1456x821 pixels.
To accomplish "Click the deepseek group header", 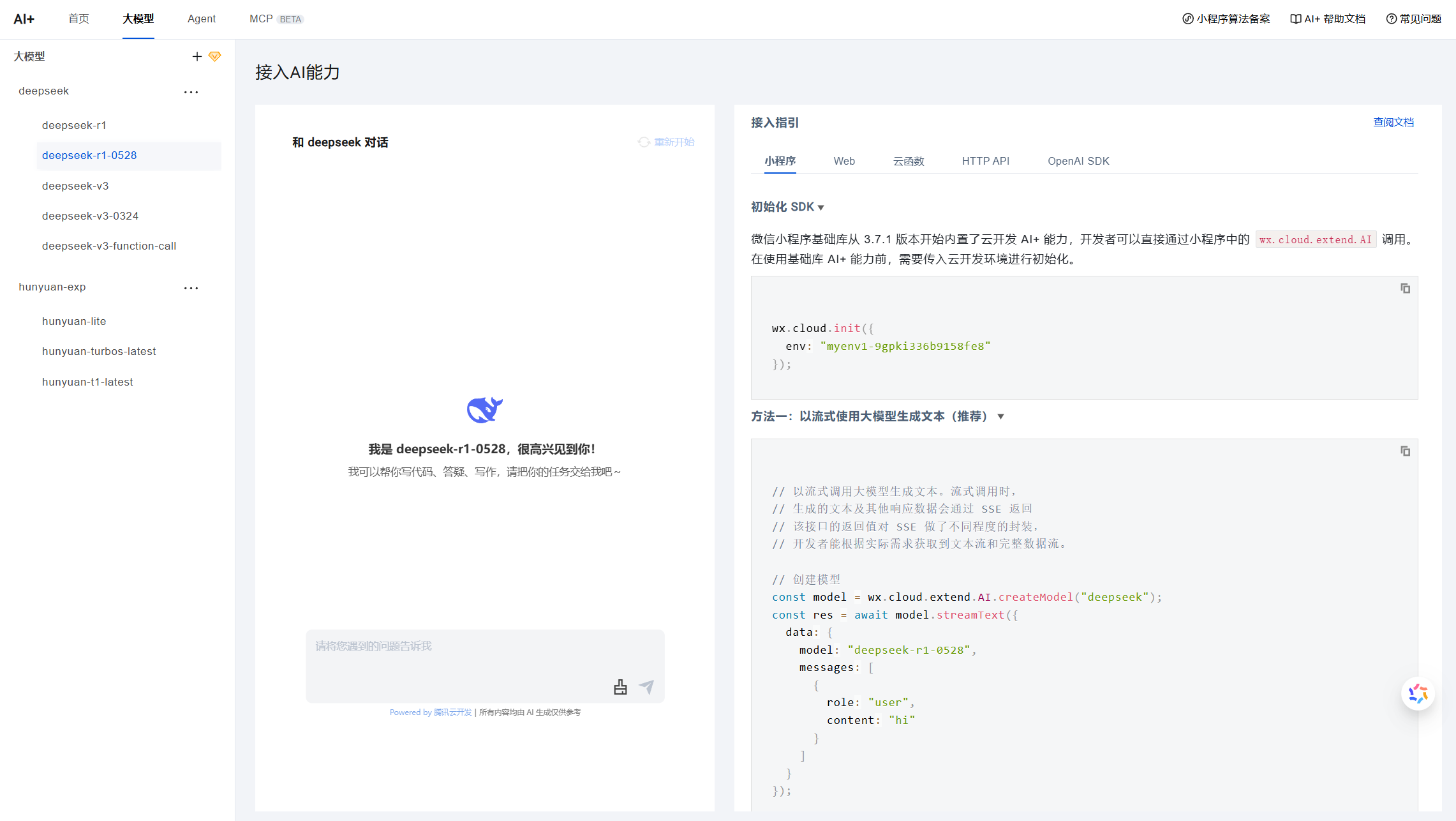I will tap(43, 91).
